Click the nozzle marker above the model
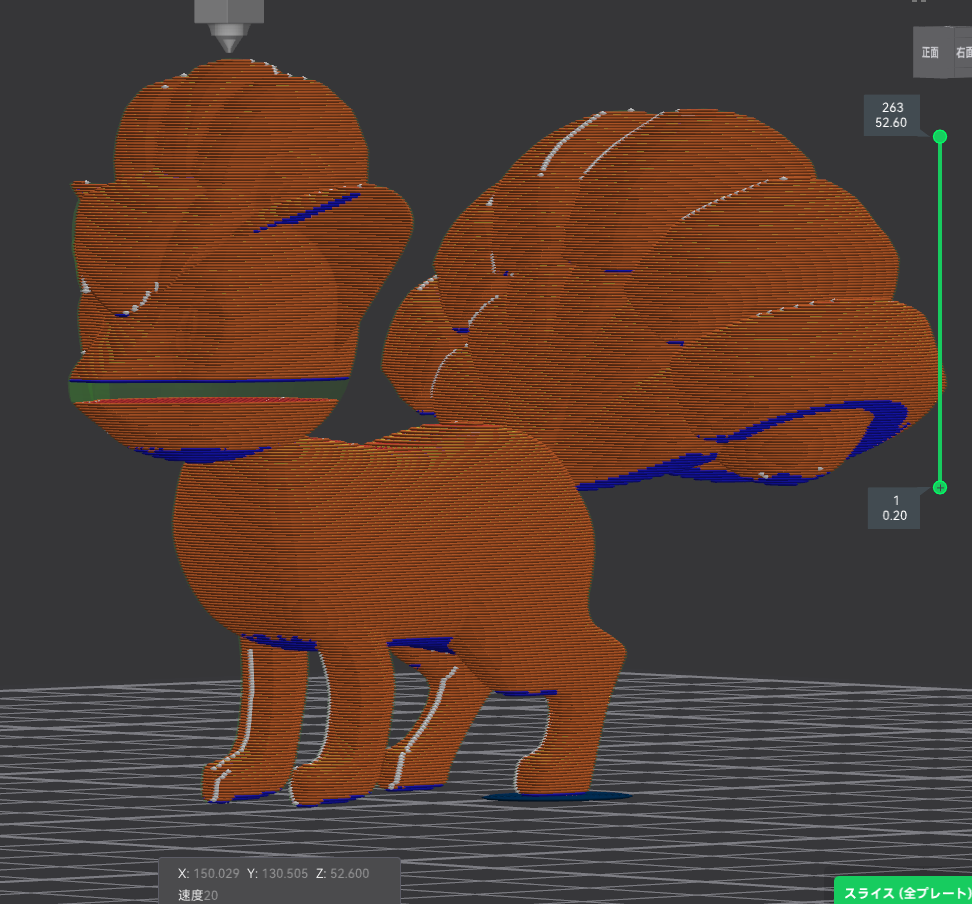 [x=229, y=25]
